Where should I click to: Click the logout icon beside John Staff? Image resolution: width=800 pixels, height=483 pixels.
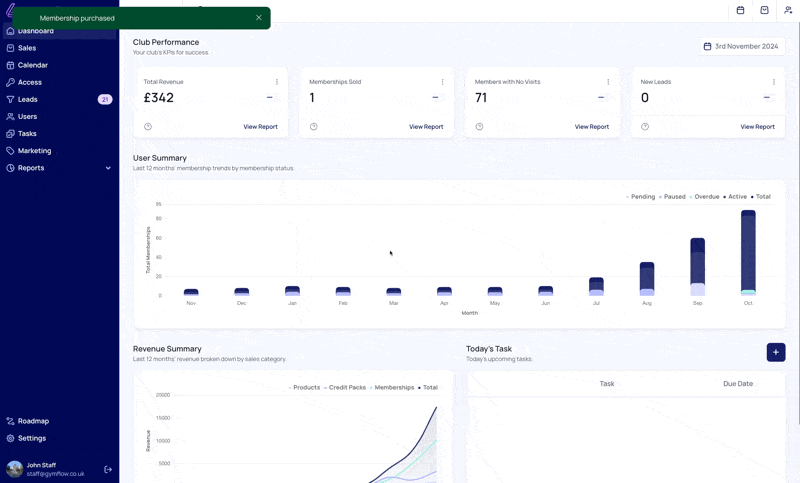tap(108, 469)
